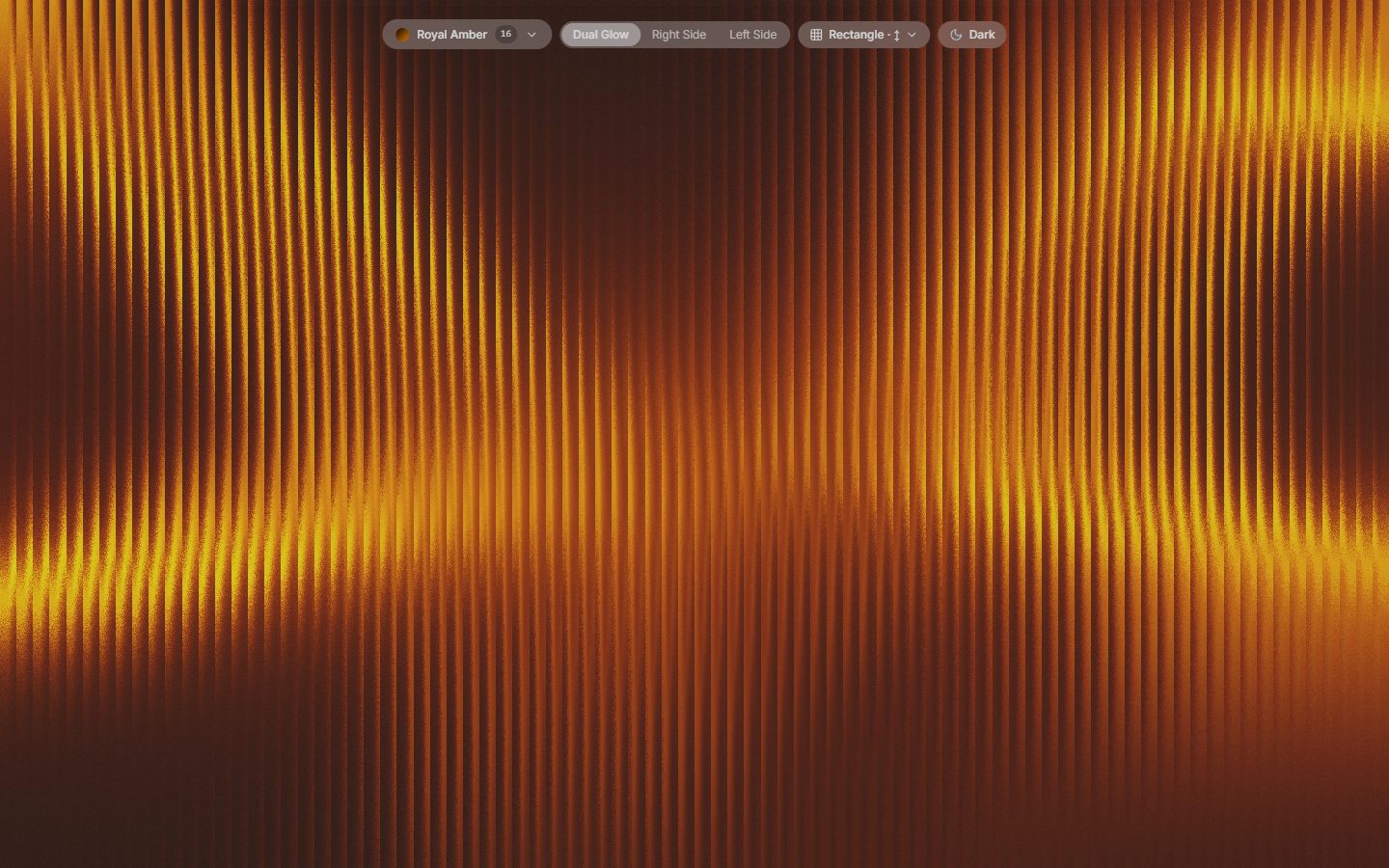The width and height of the screenshot is (1389, 868).
Task: Select the Dual Glow mode
Action: (x=601, y=35)
